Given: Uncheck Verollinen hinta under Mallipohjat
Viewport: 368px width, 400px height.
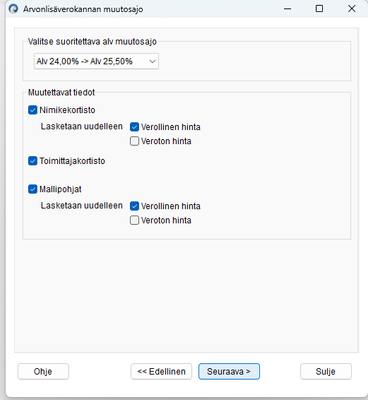Looking at the screenshot, I should (134, 206).
